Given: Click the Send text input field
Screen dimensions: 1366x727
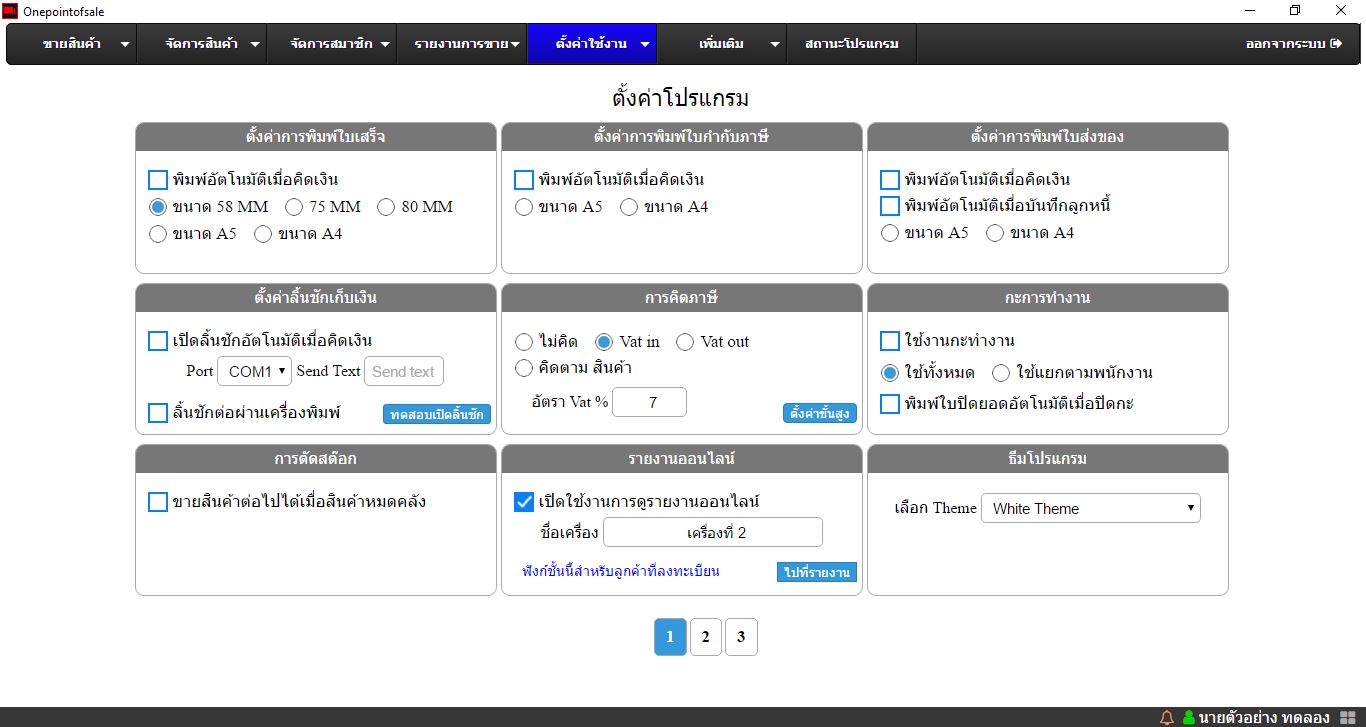Looking at the screenshot, I should 404,371.
